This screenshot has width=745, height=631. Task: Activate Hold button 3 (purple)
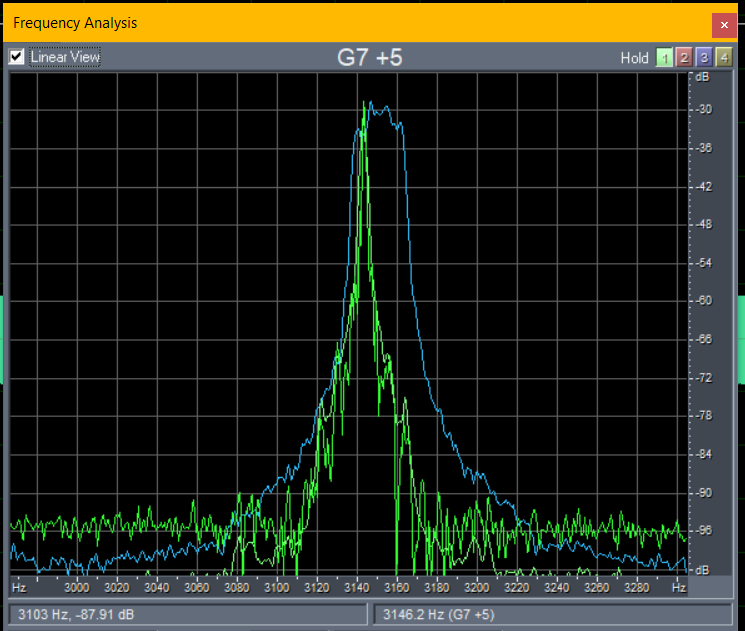click(x=704, y=58)
